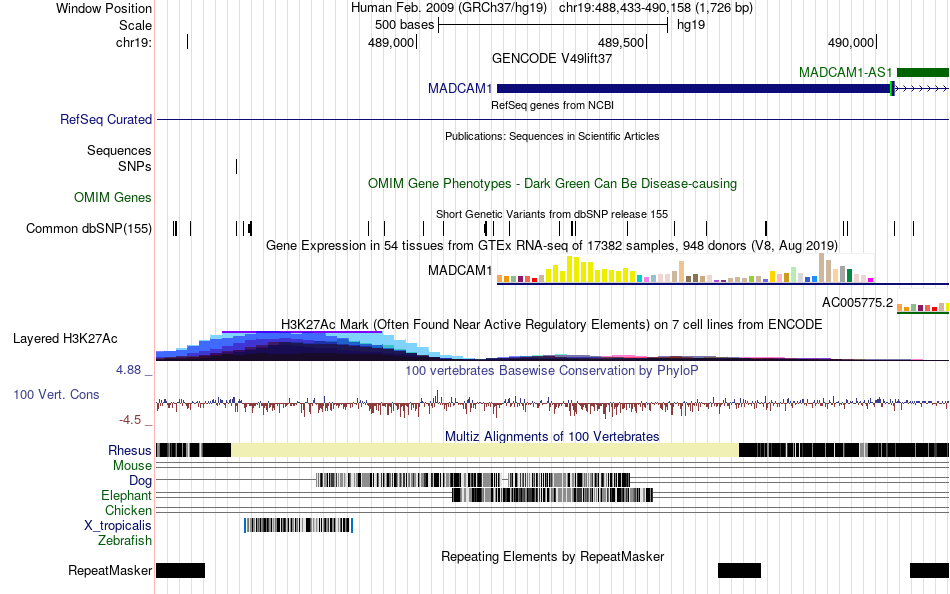Click Short Genetic Variants dbSNP 155 title

(x=552, y=214)
